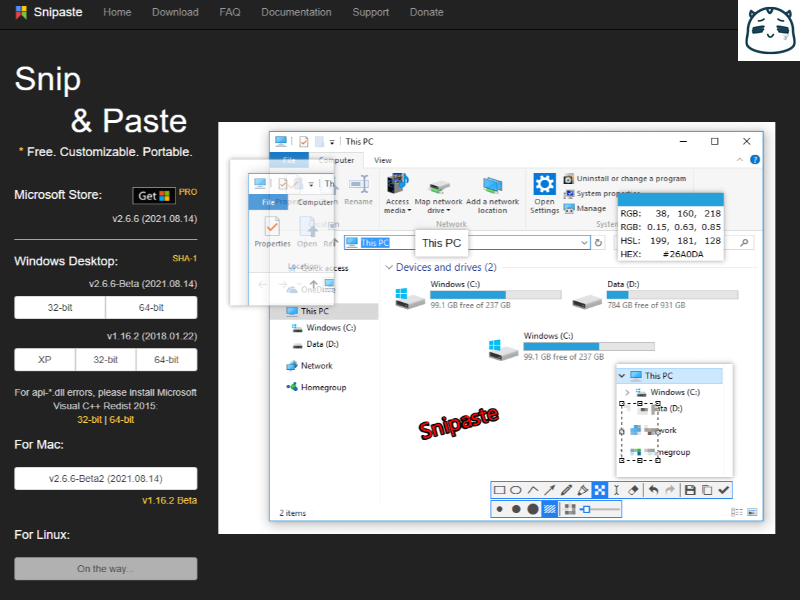This screenshot has height=600, width=800.
Task: Choose the small dot brush size
Action: point(499,509)
